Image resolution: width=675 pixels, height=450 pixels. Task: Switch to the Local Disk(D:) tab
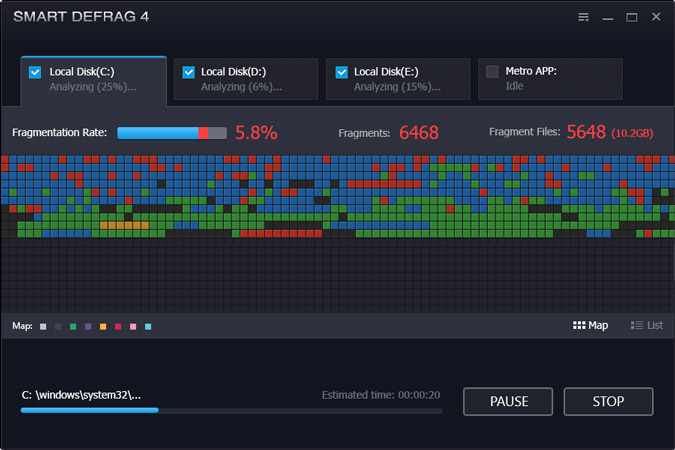click(246, 79)
